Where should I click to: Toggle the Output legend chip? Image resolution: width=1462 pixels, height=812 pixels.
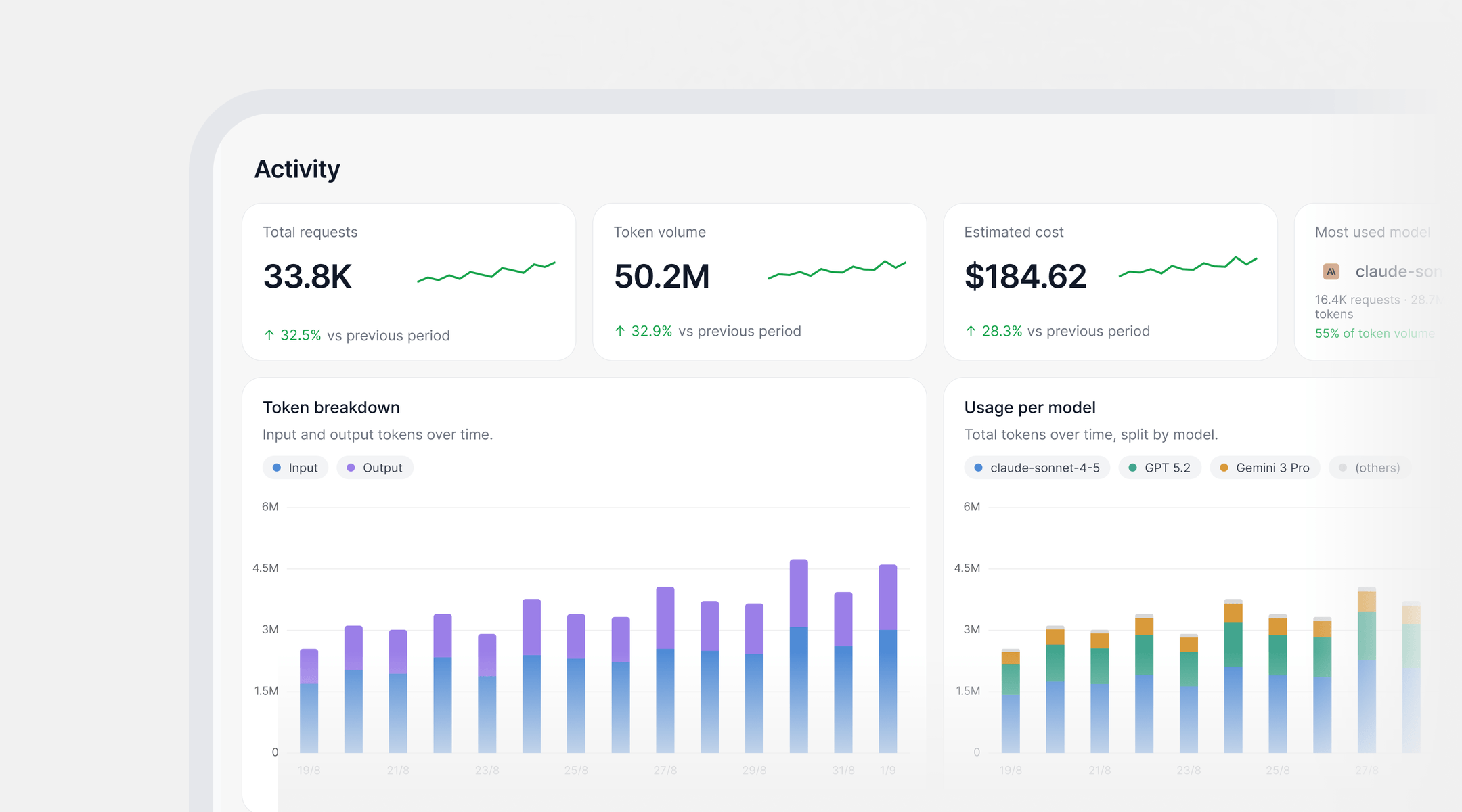pos(375,468)
